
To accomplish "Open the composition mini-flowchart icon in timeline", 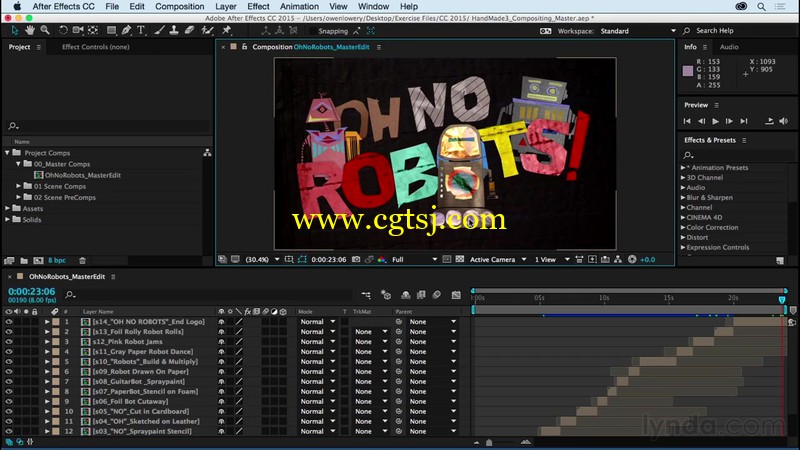I will pyautogui.click(x=366, y=295).
